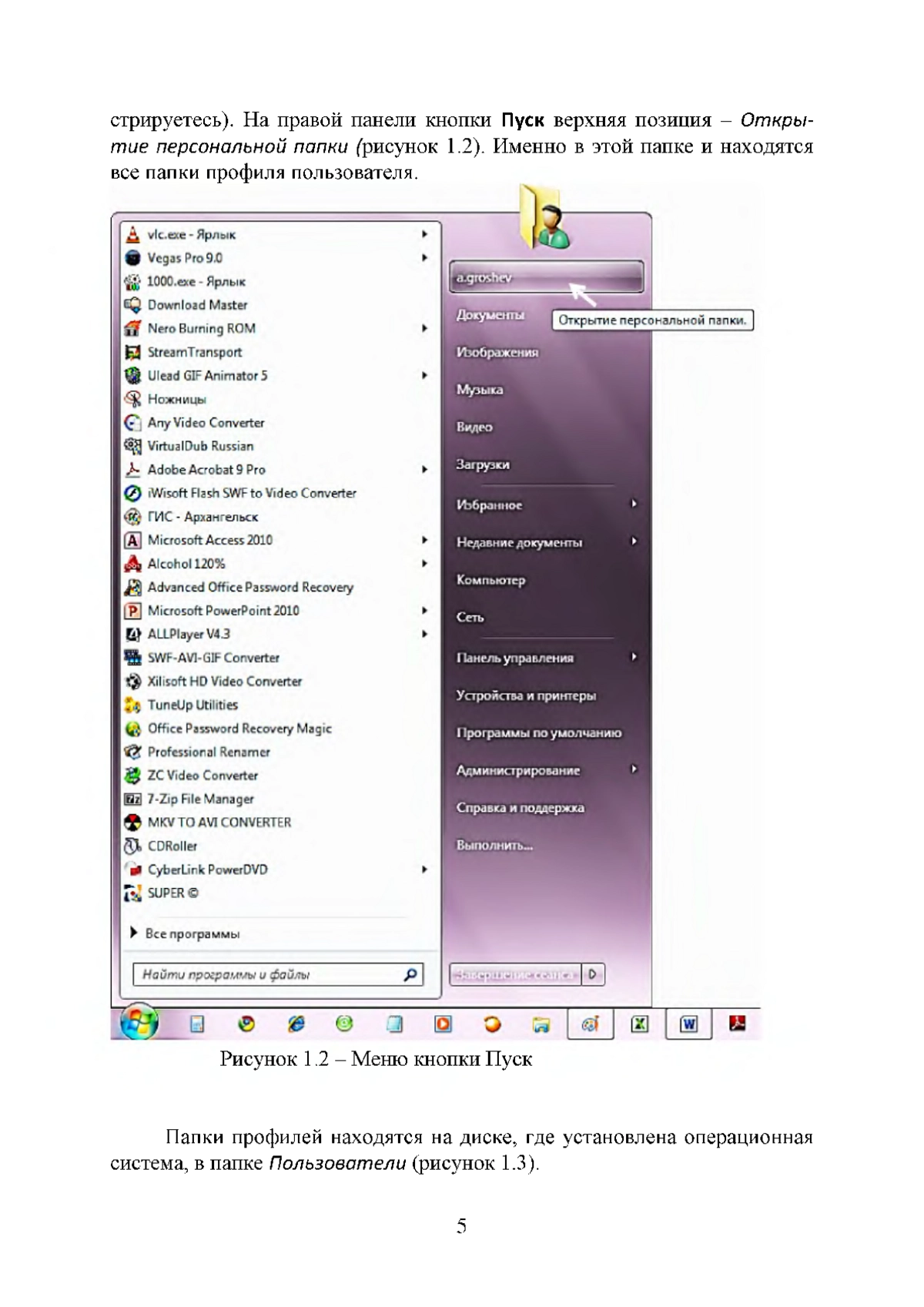Open Устройства и принтеры
Screen dimensions: 924x1307
click(526, 696)
